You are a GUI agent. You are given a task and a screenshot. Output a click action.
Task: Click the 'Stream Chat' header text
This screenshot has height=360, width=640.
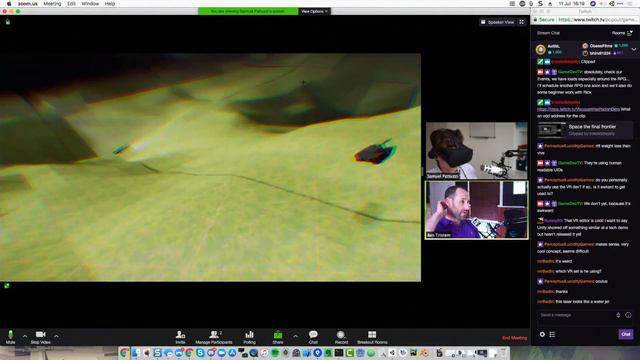548,33
